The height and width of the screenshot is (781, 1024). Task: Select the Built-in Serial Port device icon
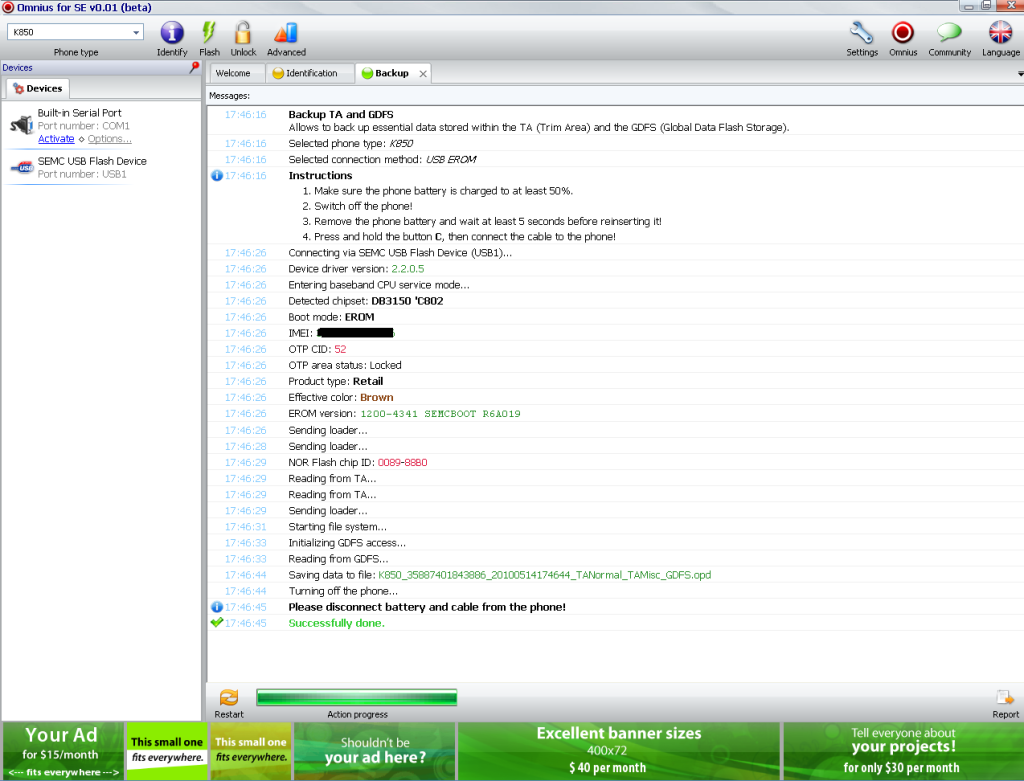pyautogui.click(x=22, y=124)
